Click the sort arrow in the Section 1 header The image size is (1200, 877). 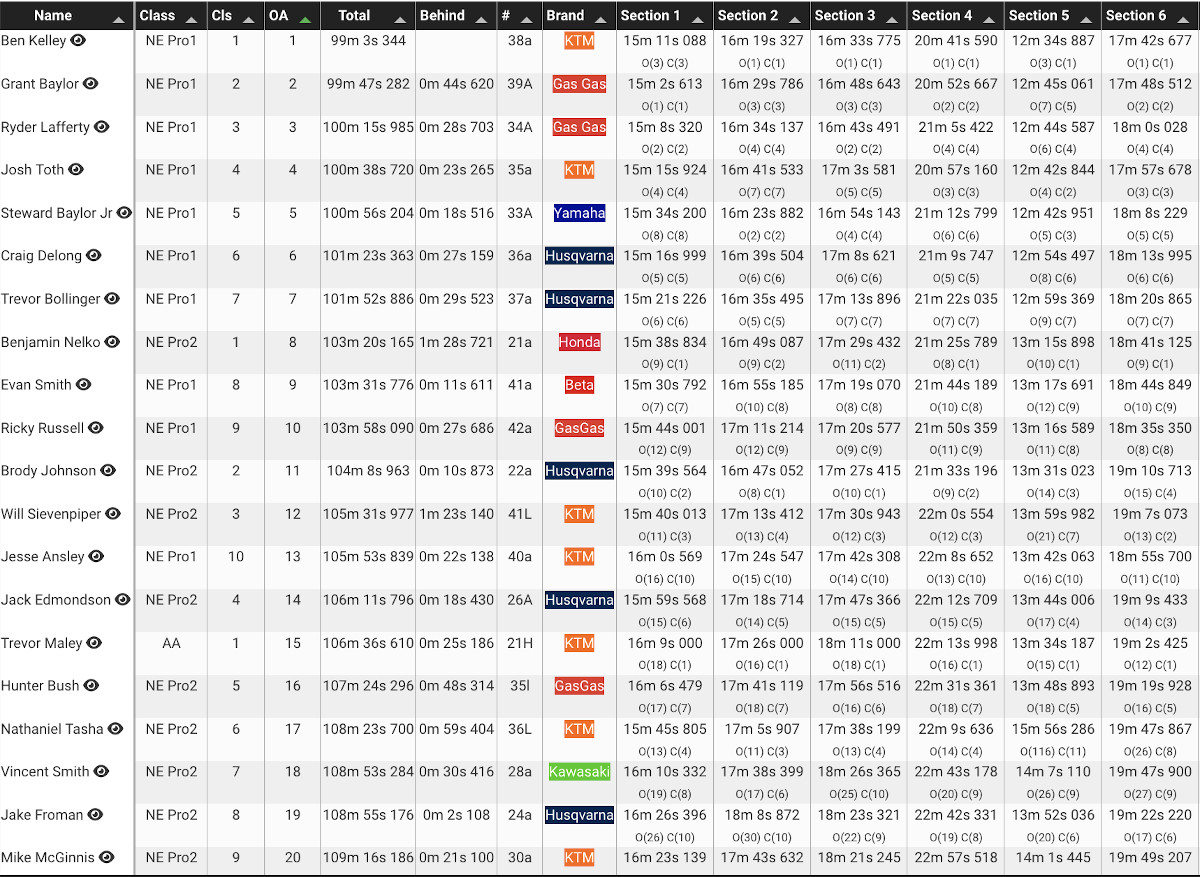(696, 20)
